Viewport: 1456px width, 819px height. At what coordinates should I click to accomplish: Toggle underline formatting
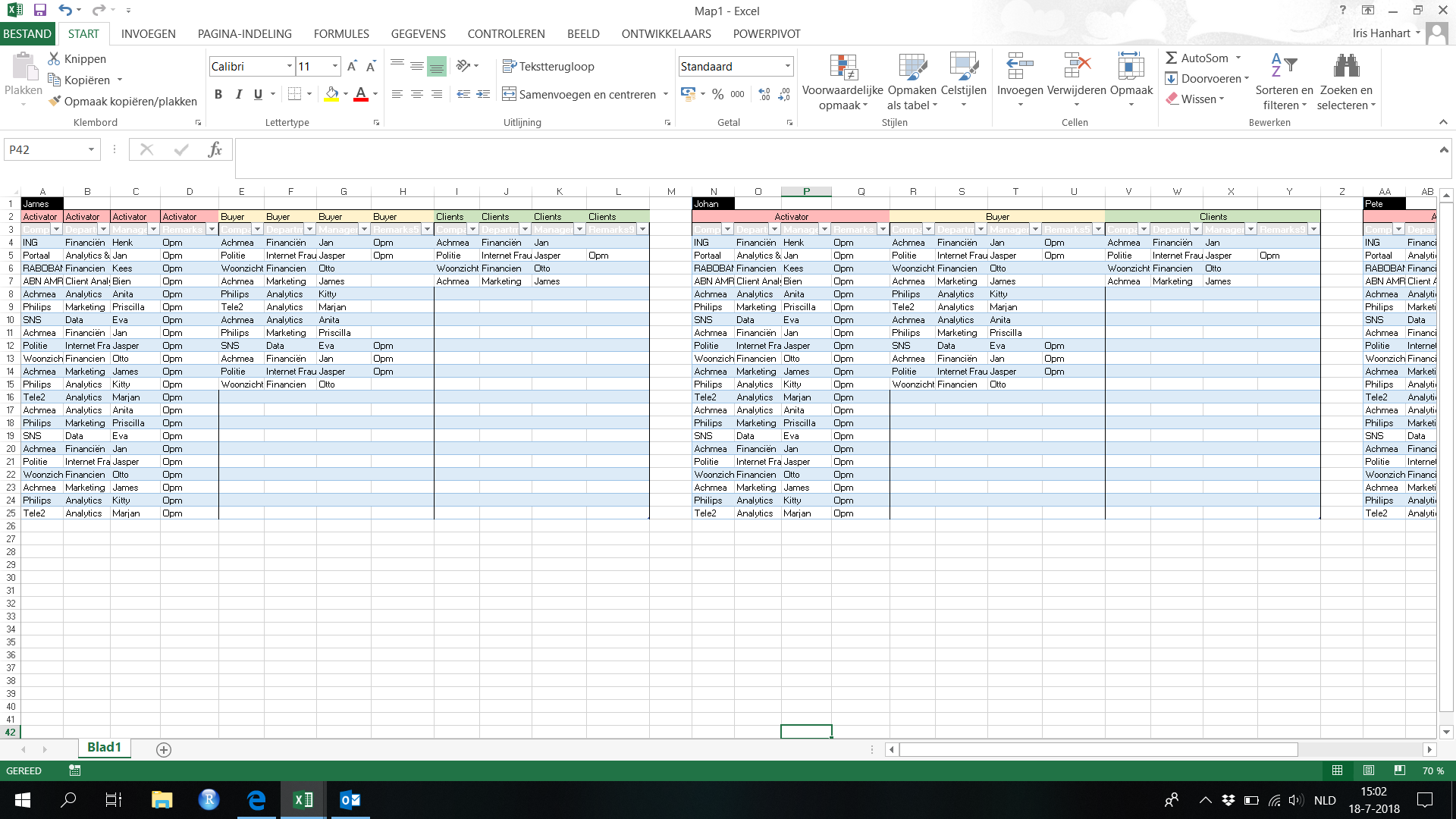(258, 94)
